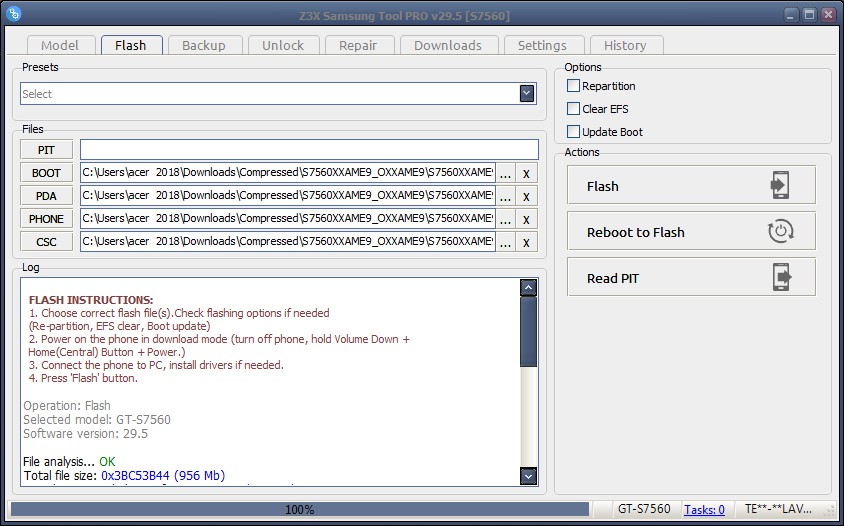Open the Tasks: 0 link
This screenshot has height=526, width=844.
pyautogui.click(x=704, y=509)
